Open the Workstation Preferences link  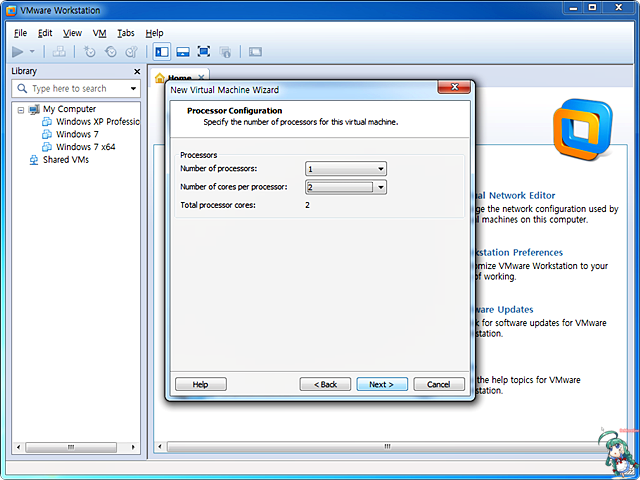pyautogui.click(x=518, y=252)
